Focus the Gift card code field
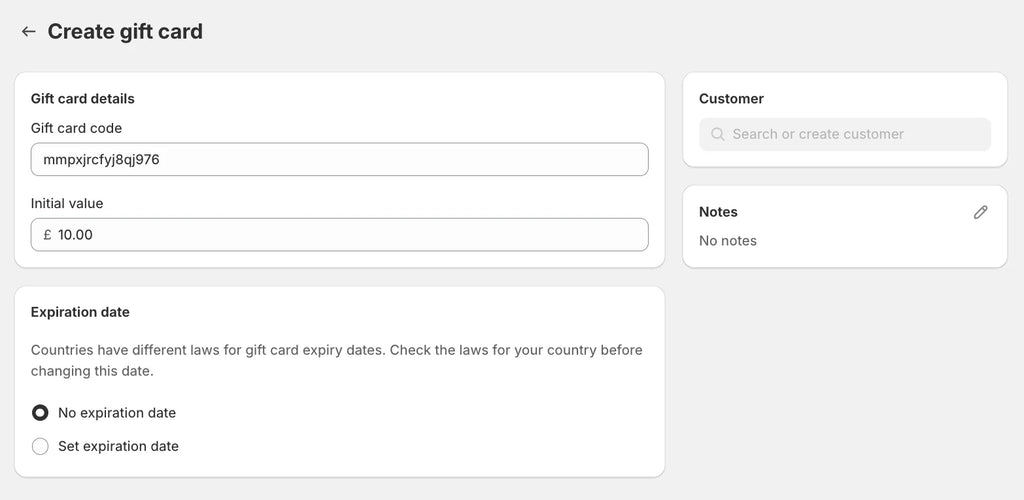This screenshot has width=1024, height=500. tap(340, 159)
